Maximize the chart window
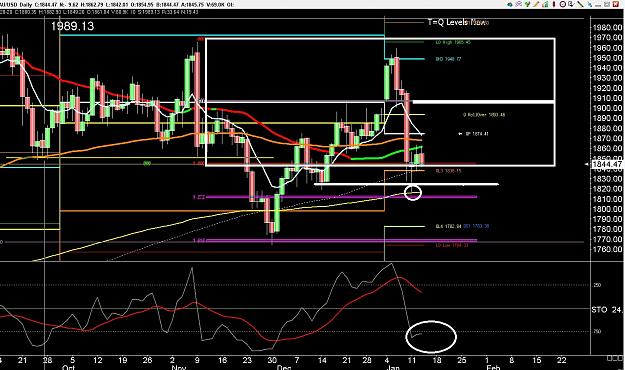Viewport: 625px width, 370px height. tap(607, 4)
